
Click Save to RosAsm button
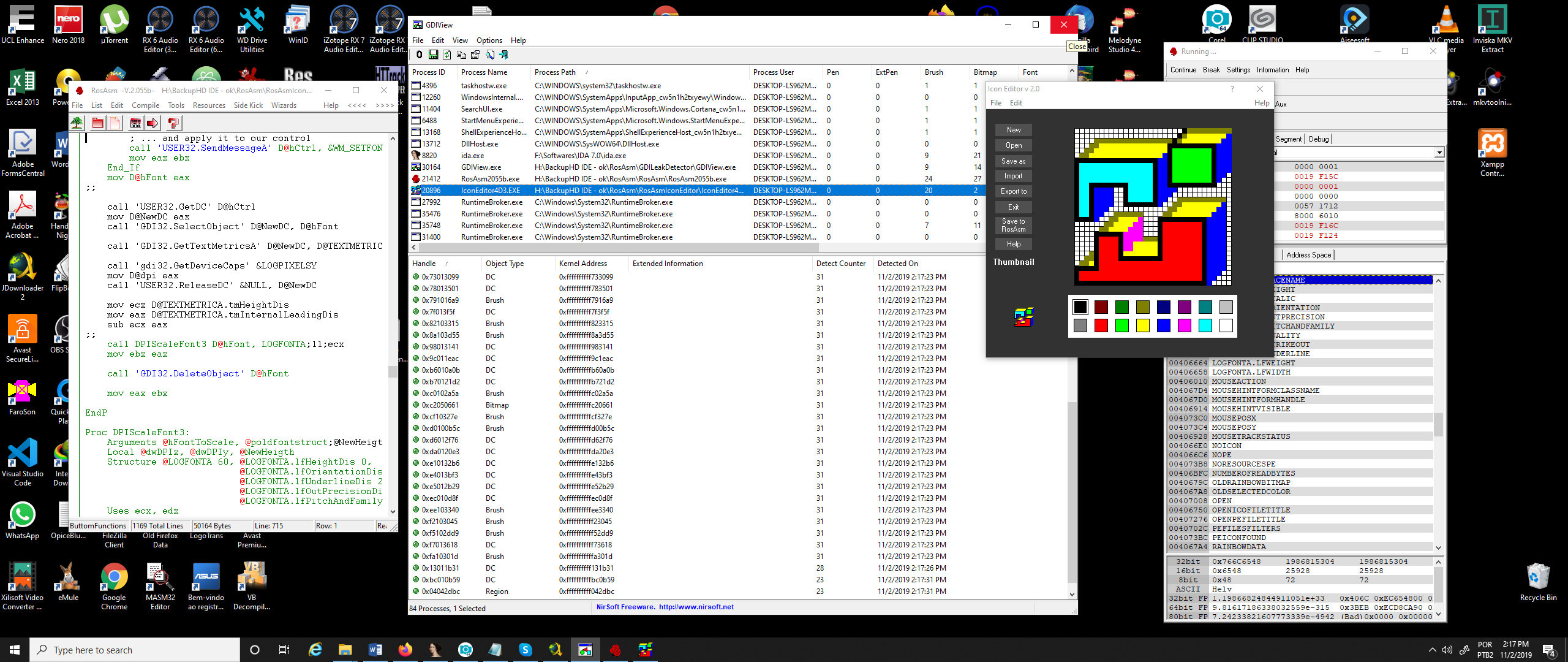(1014, 226)
